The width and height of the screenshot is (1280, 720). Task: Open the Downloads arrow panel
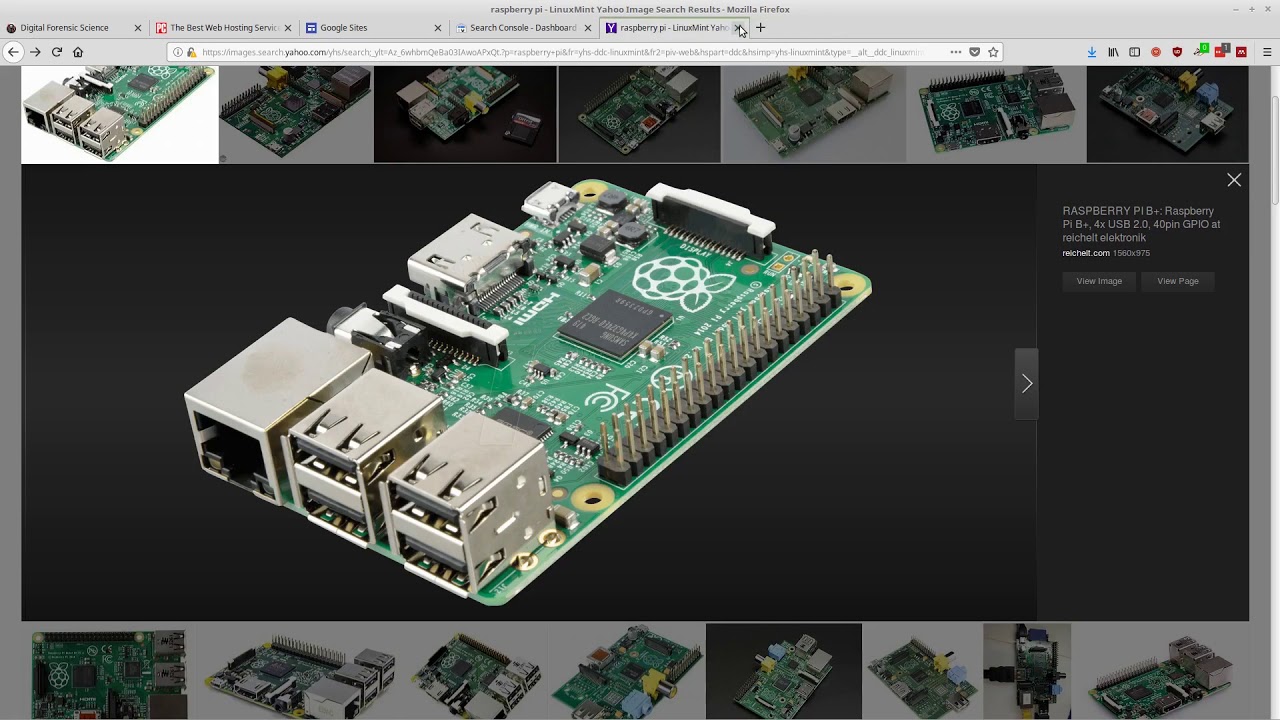1091,52
